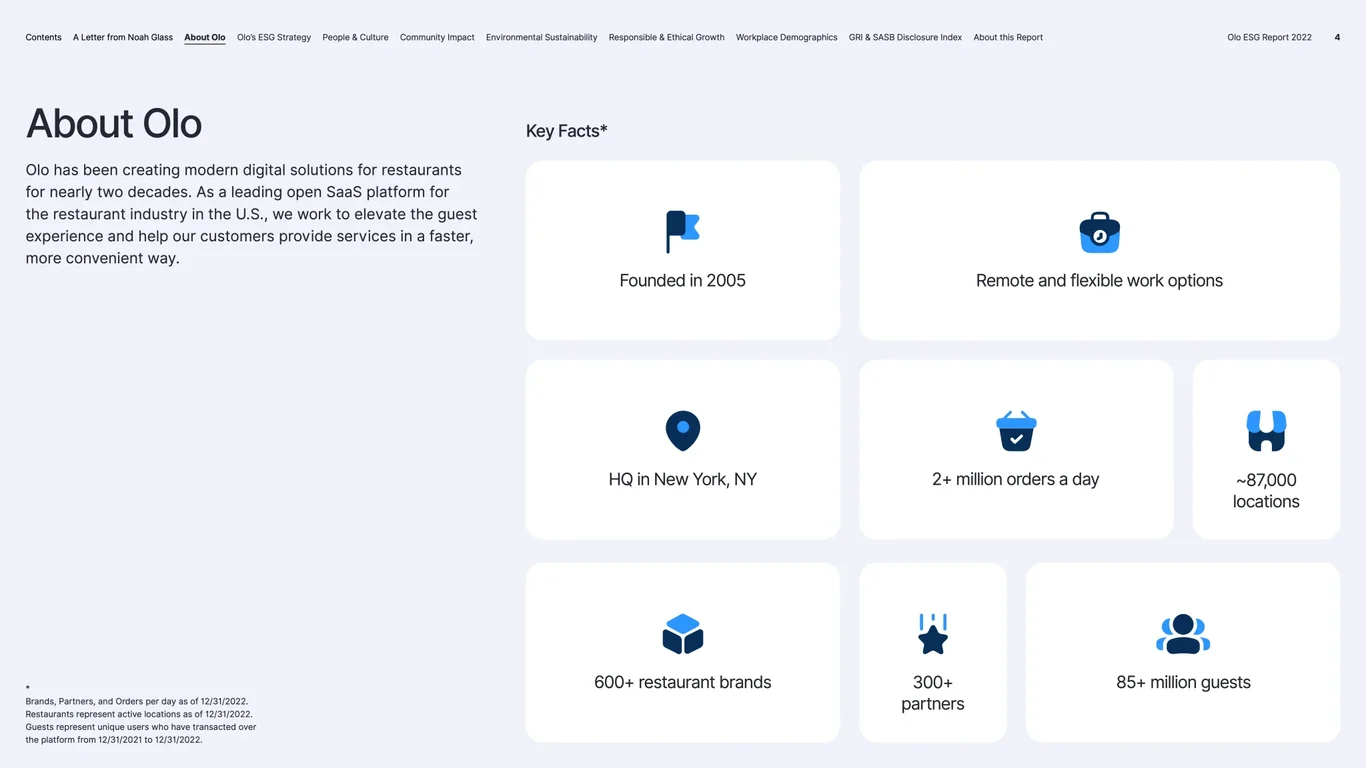Screen dimensions: 1366x768
Task: Click the Remote and flexible work options text
Action: [x=1100, y=281]
